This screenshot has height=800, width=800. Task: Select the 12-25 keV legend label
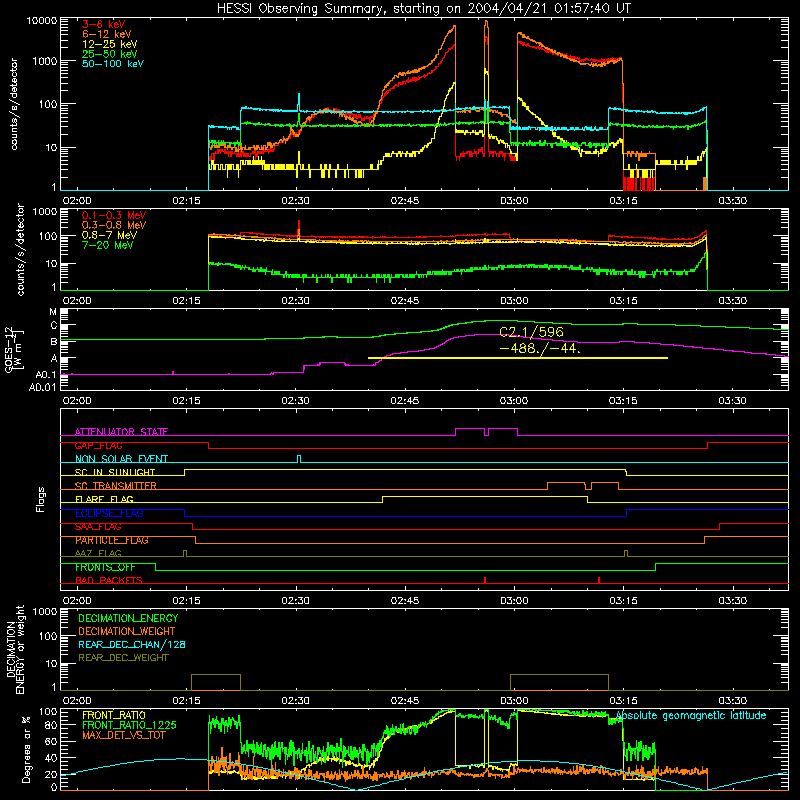click(110, 44)
